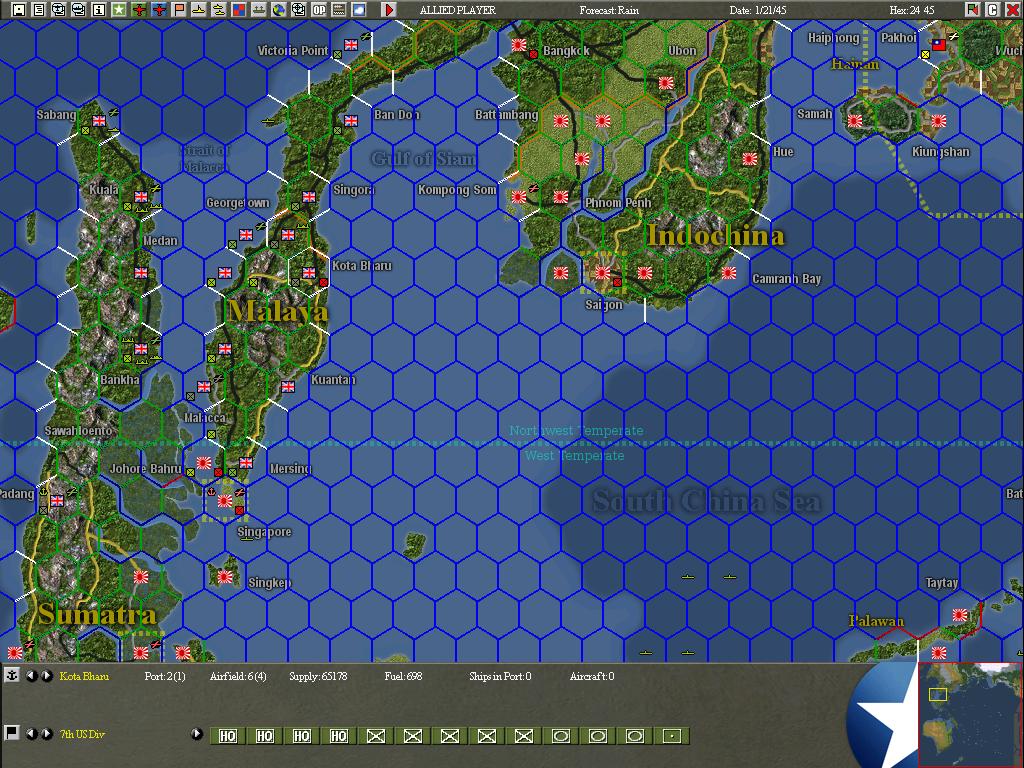This screenshot has width=1024, height=768.
Task: Click the anchor icon beside Kota Bharu
Action: tap(12, 675)
